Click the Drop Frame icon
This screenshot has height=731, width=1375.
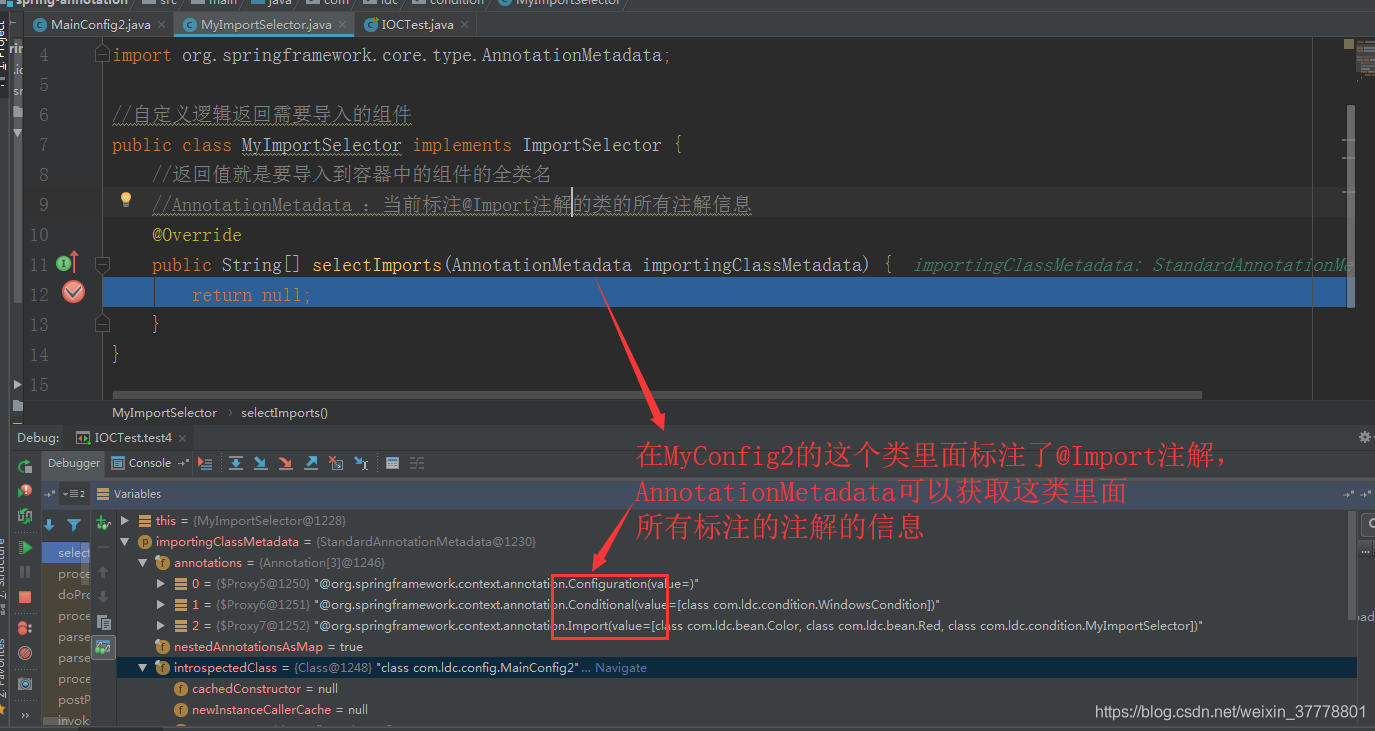[x=336, y=463]
